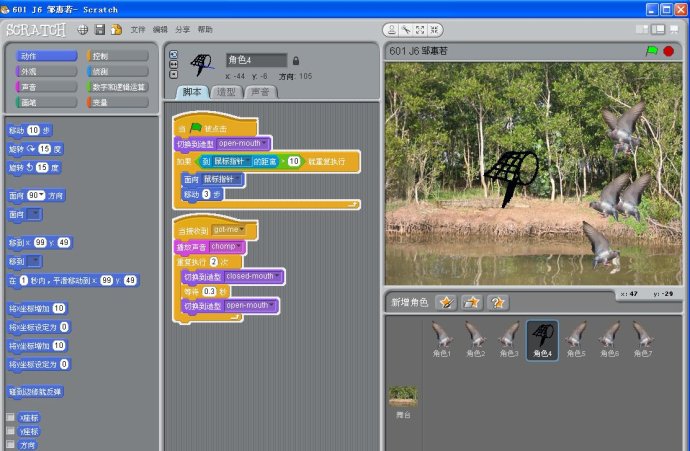Click the 10 value in 移动 palette block
This screenshot has width=690, height=451.
[33, 130]
